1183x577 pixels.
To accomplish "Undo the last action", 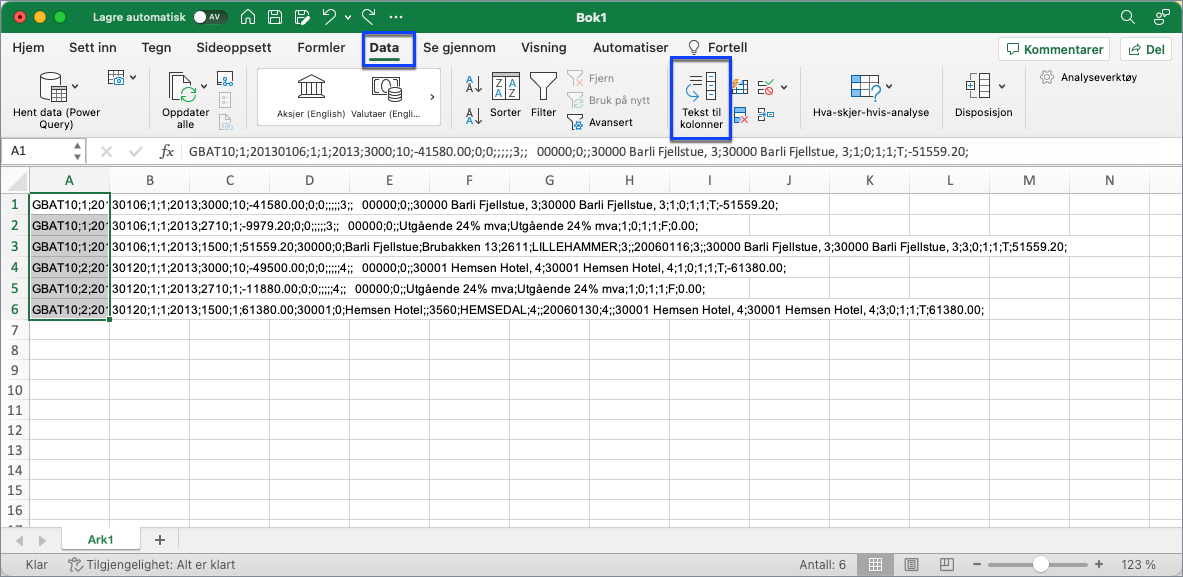I will click(329, 17).
